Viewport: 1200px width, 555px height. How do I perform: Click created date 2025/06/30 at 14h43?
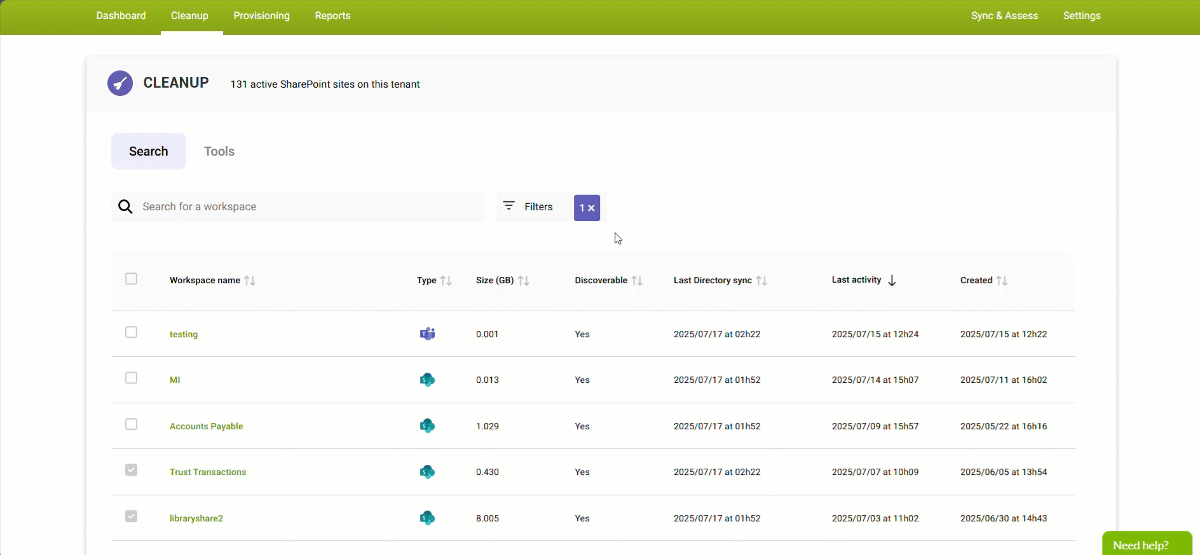tap(1003, 518)
